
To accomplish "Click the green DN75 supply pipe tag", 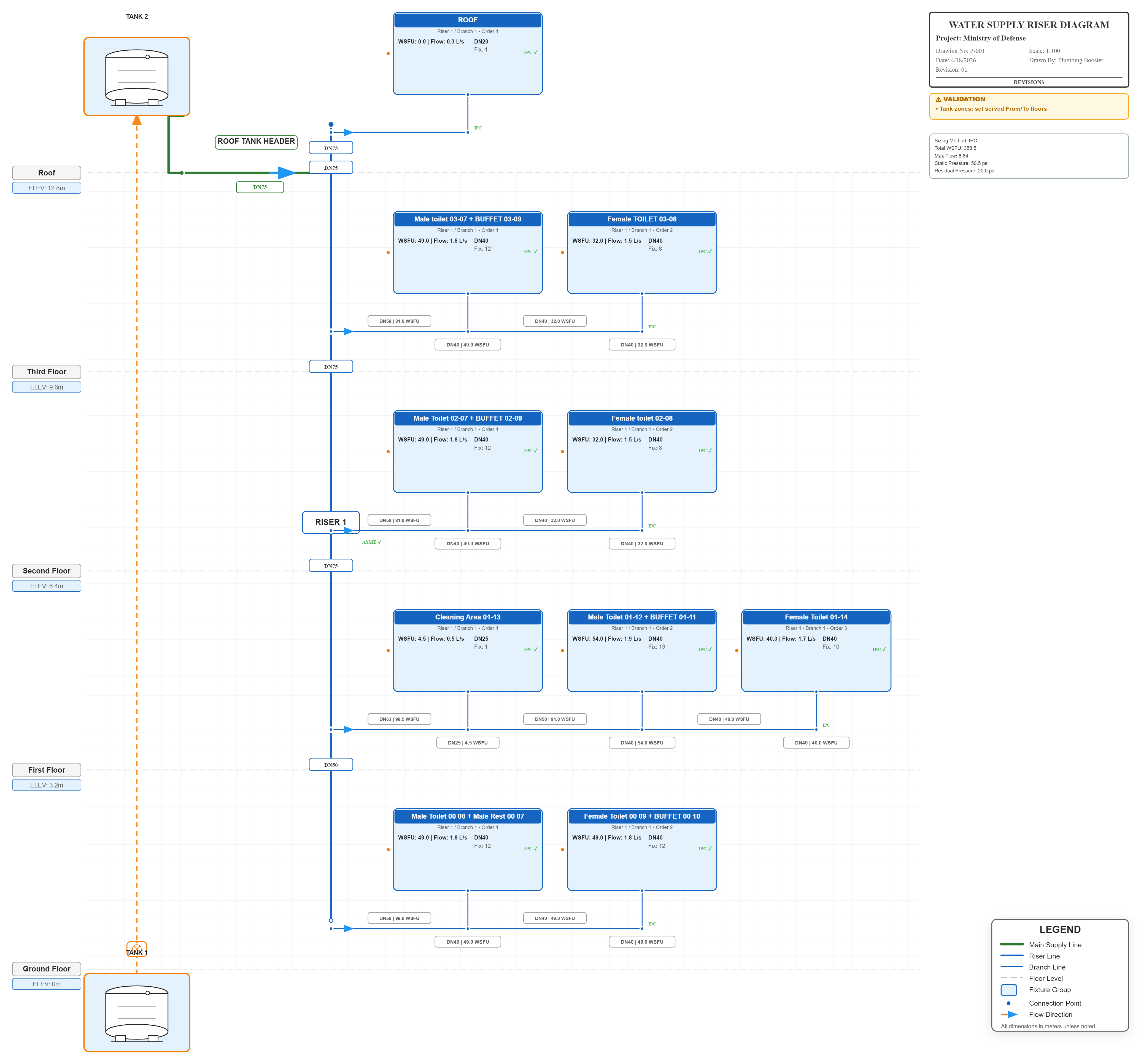I will click(260, 187).
